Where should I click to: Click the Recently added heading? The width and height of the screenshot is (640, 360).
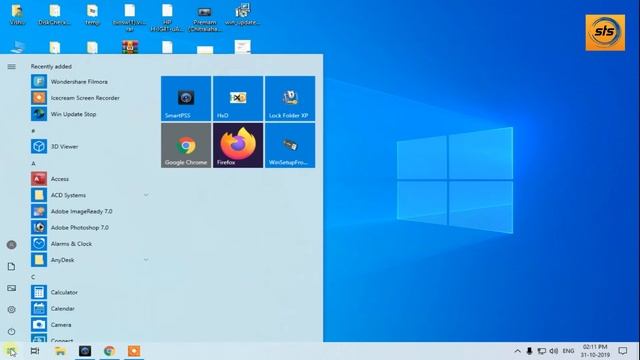(51, 67)
